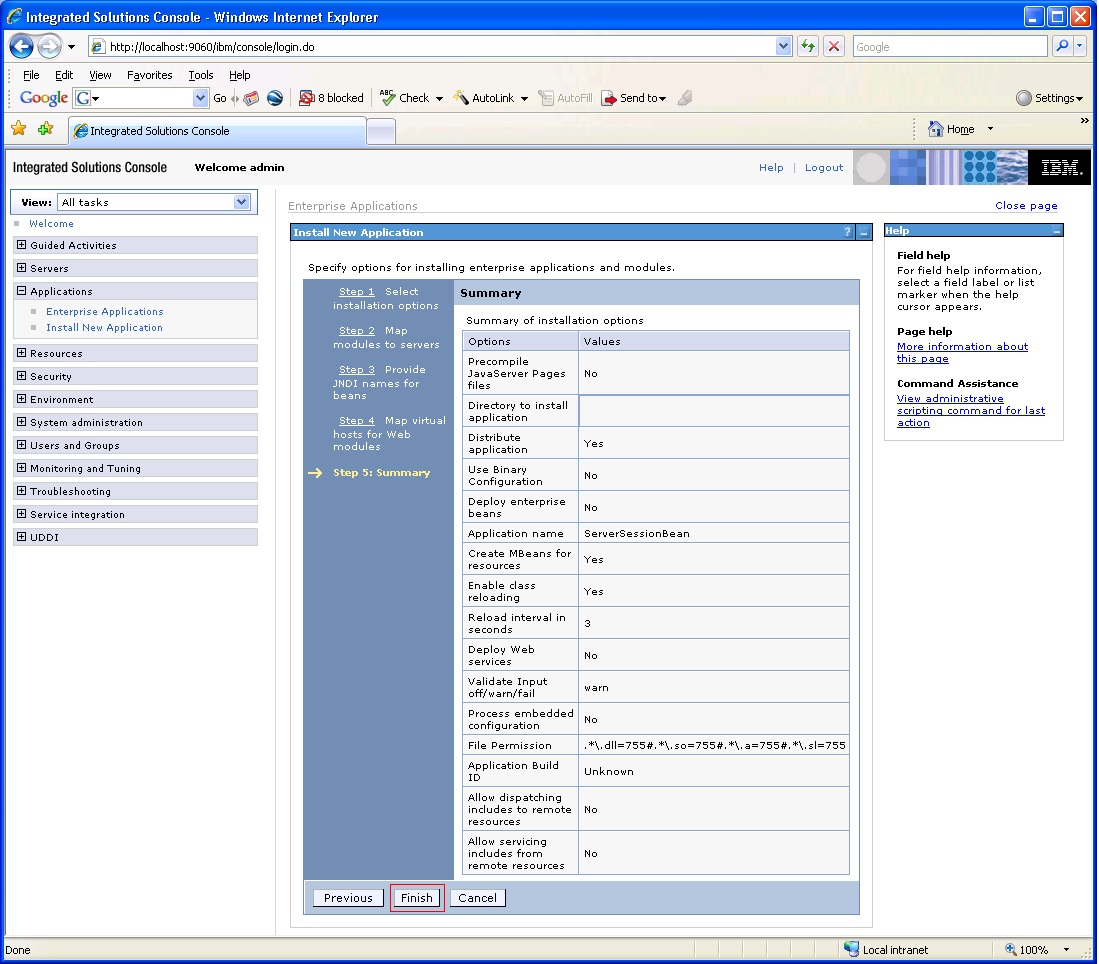Expand the Resources tree node
Screen dimensions: 1099x964
(21, 353)
